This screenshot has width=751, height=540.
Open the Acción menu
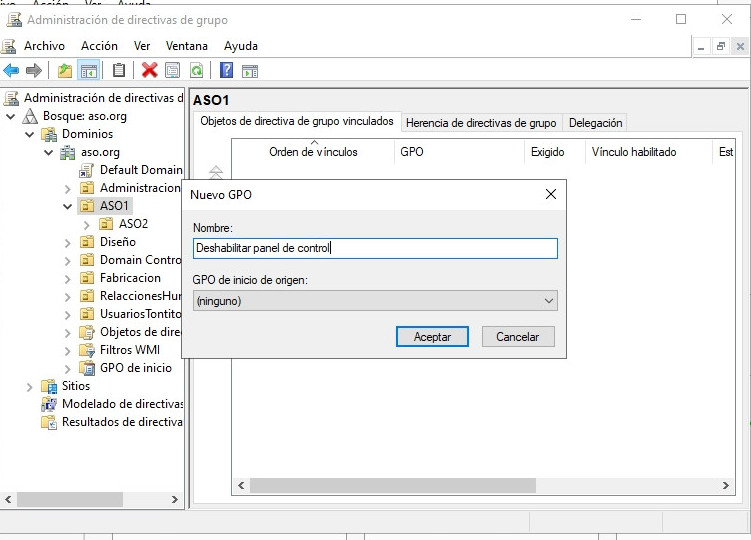tap(99, 46)
